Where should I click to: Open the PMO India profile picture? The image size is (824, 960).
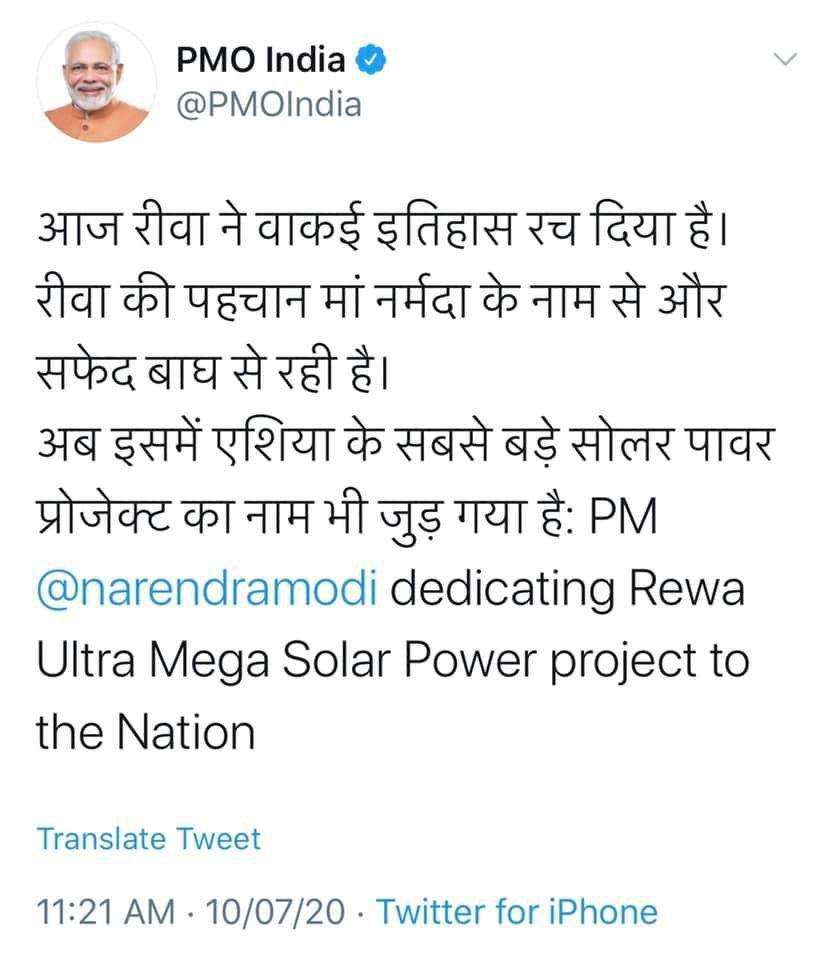tap(96, 82)
